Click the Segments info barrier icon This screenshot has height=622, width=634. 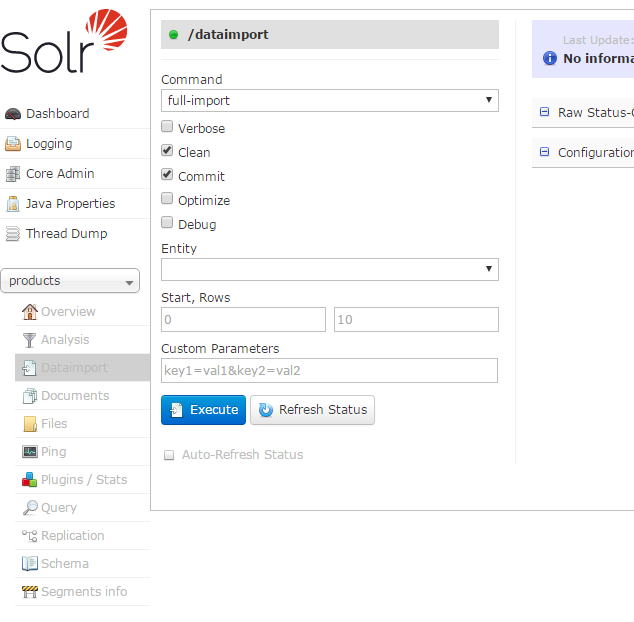tap(30, 592)
